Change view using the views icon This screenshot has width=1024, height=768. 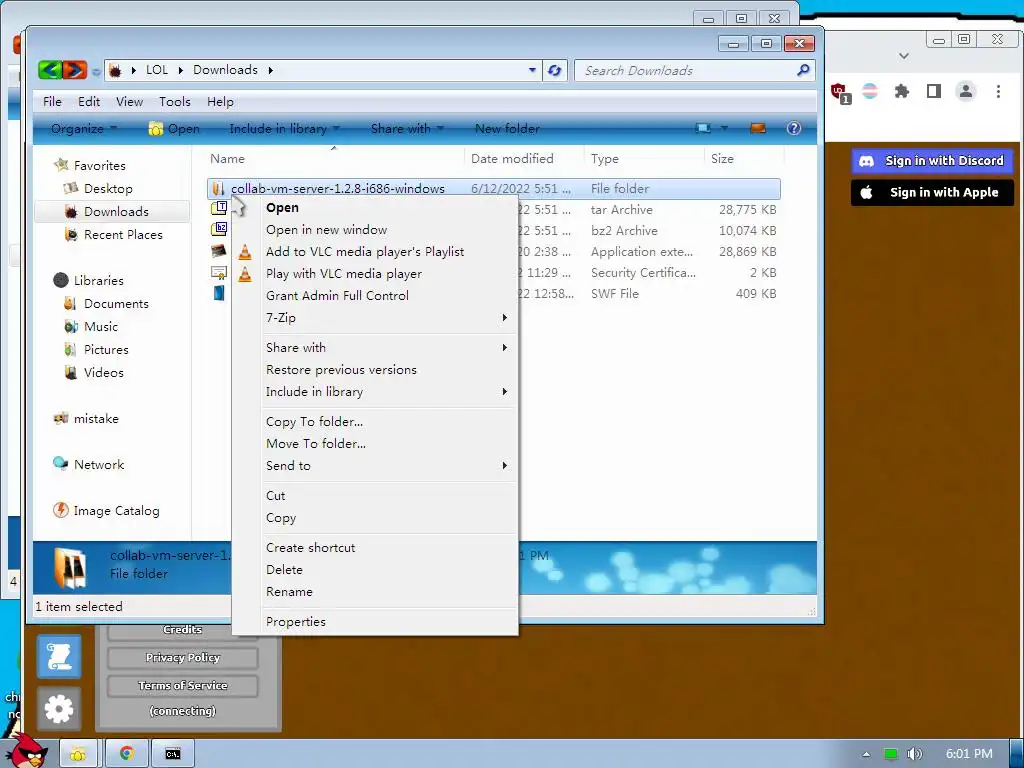click(x=703, y=128)
